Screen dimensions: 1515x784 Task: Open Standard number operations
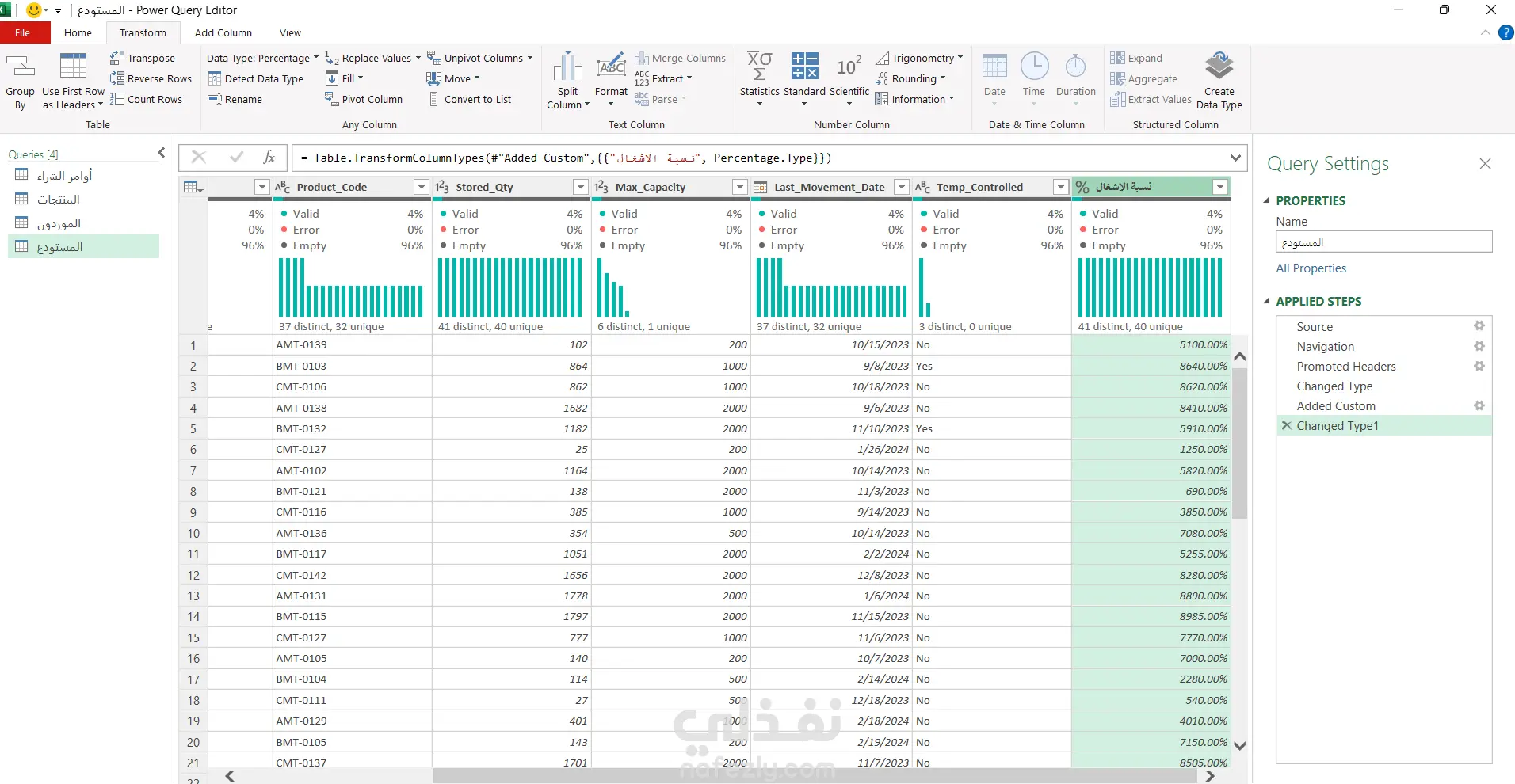coord(804,79)
